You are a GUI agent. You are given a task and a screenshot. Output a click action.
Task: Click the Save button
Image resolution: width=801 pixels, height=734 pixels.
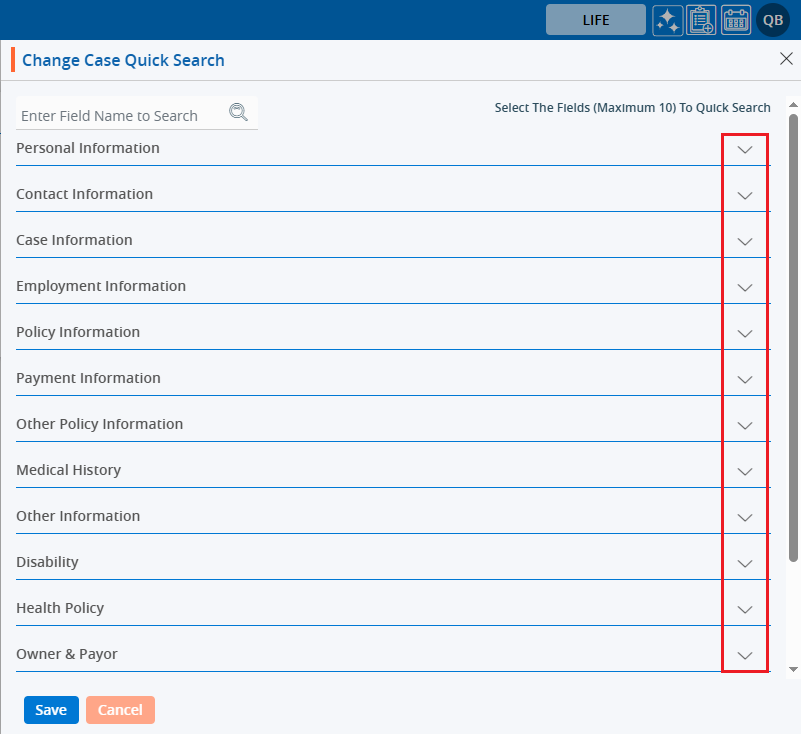click(x=51, y=710)
